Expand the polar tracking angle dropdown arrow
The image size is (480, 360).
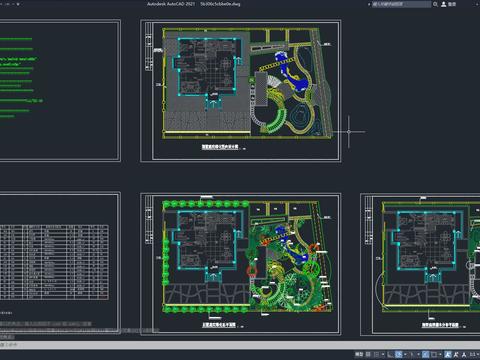(x=405, y=354)
